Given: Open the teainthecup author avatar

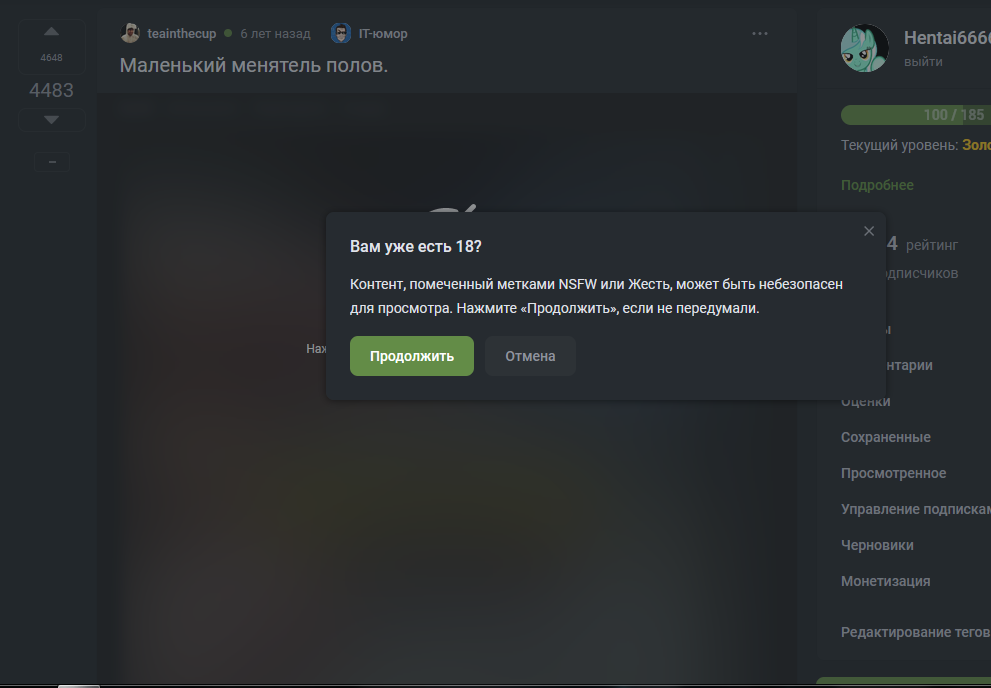Looking at the screenshot, I should [x=130, y=33].
